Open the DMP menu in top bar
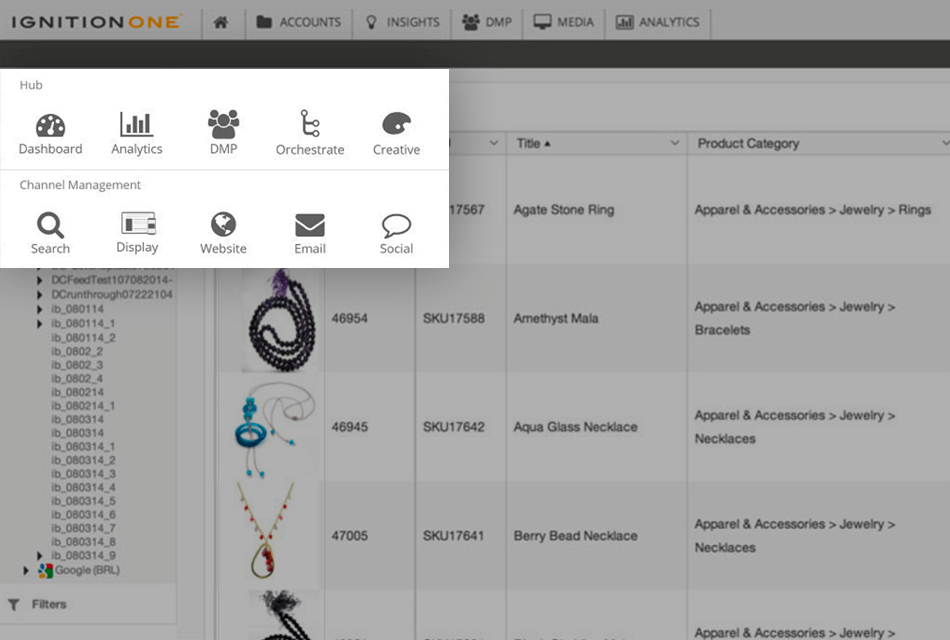 point(487,22)
